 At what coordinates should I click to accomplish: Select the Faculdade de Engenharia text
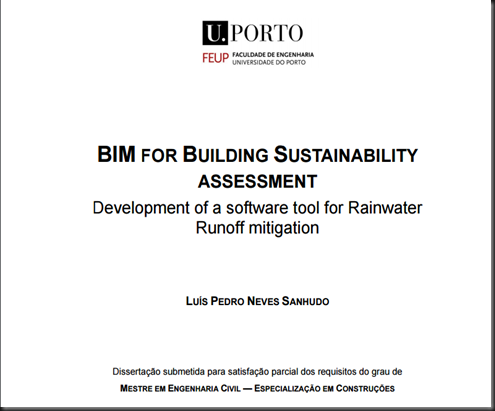[x=273, y=54]
